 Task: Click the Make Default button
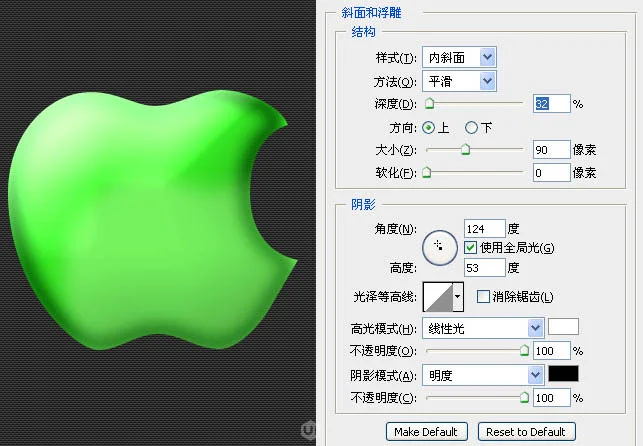(x=426, y=432)
